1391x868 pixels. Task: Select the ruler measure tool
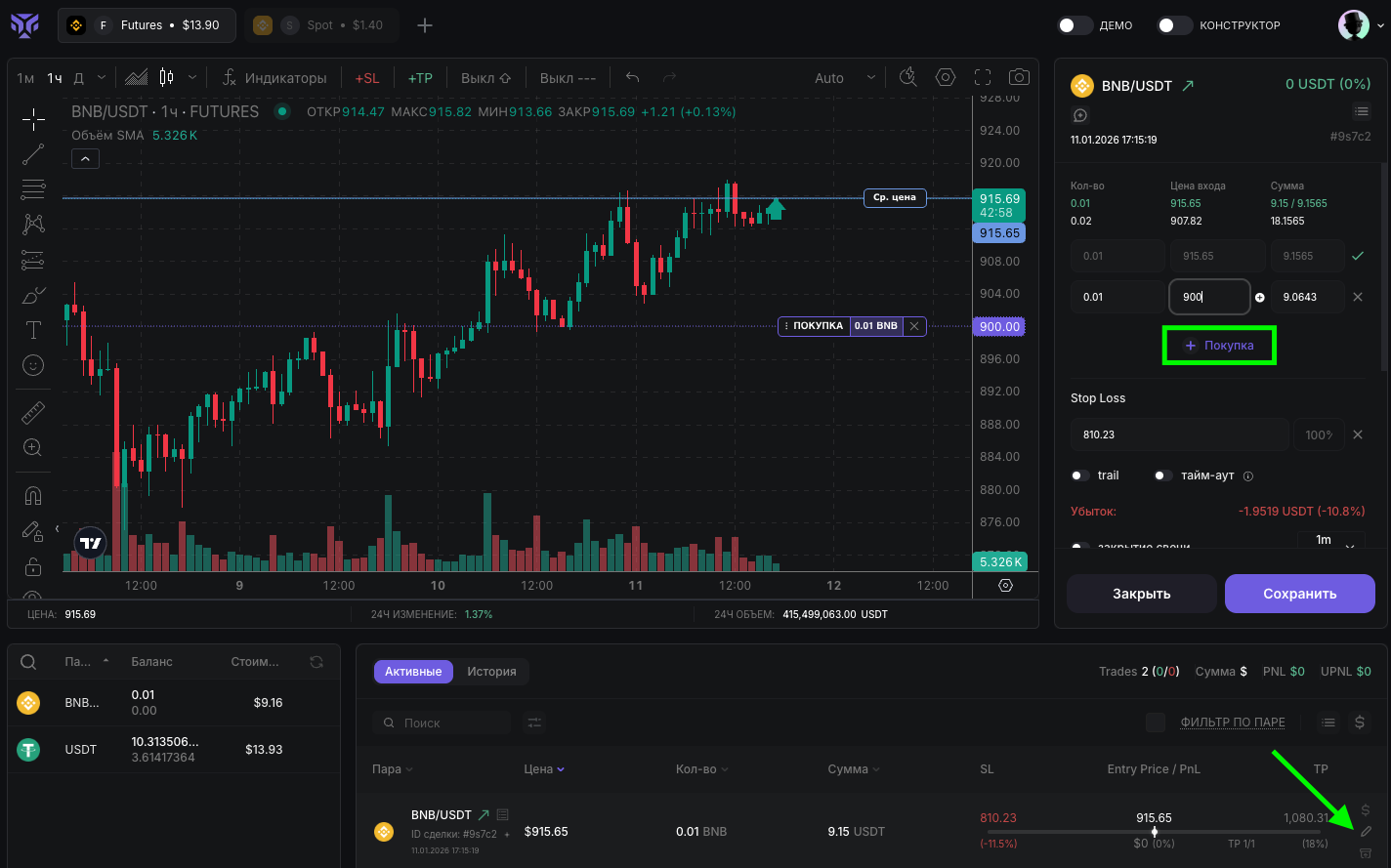point(33,413)
